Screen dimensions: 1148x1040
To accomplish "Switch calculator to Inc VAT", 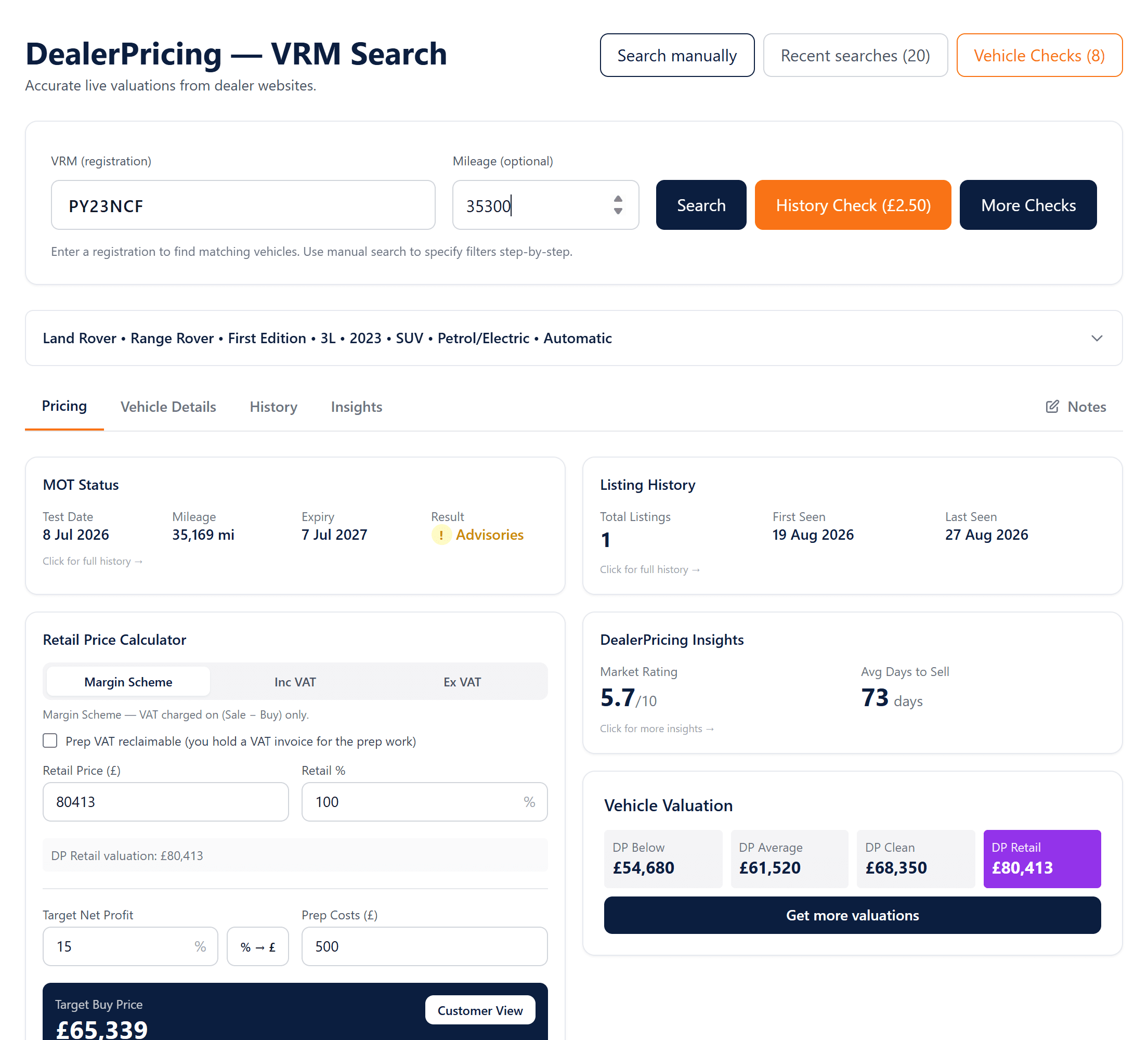I will coord(295,682).
